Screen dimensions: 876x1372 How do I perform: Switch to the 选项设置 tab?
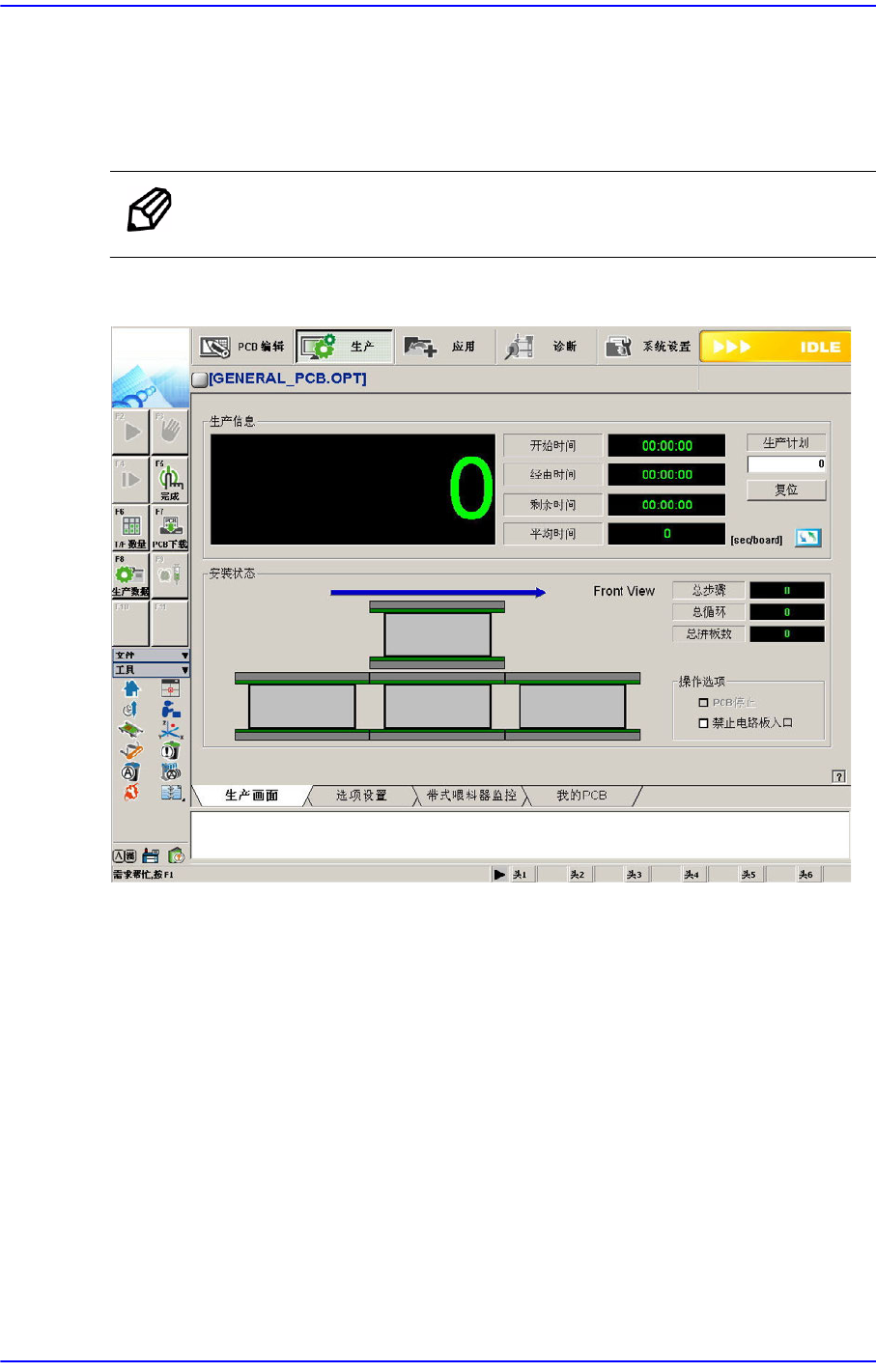pos(361,796)
